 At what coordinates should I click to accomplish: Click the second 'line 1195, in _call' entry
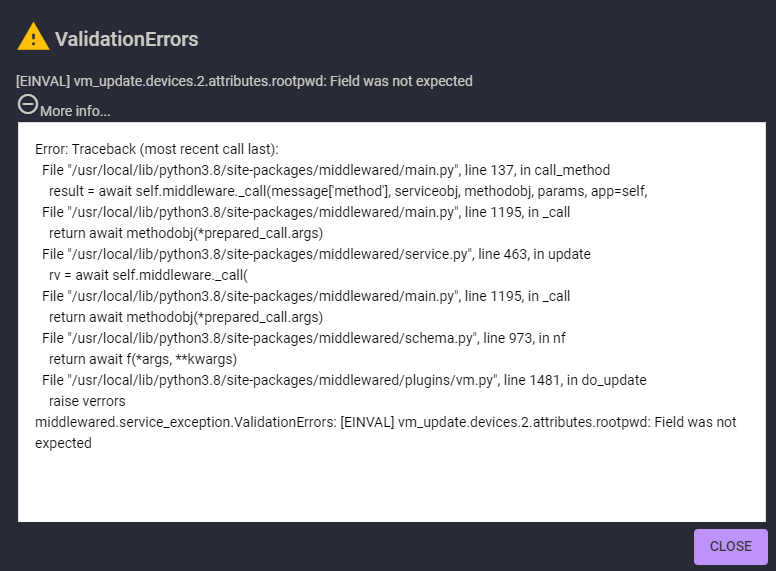pos(305,296)
